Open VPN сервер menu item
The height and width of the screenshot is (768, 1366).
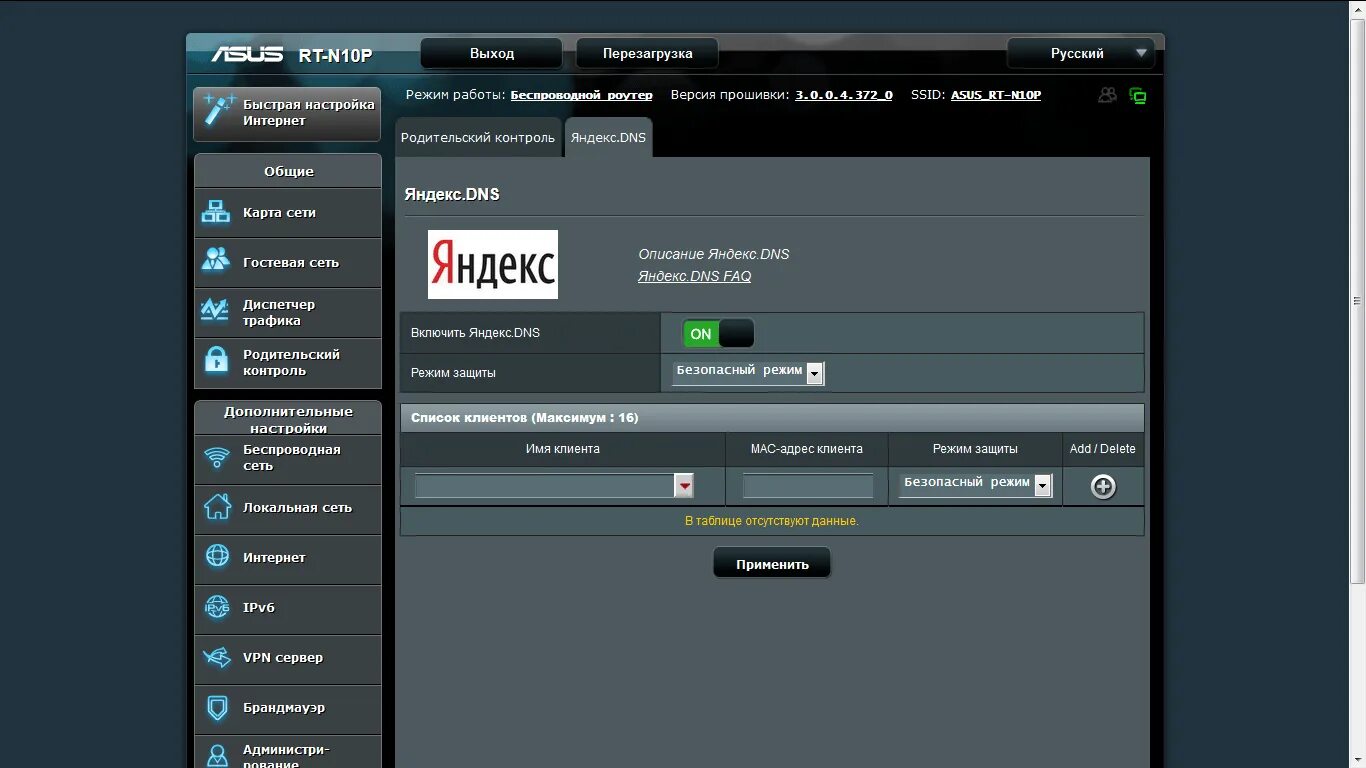coord(288,658)
